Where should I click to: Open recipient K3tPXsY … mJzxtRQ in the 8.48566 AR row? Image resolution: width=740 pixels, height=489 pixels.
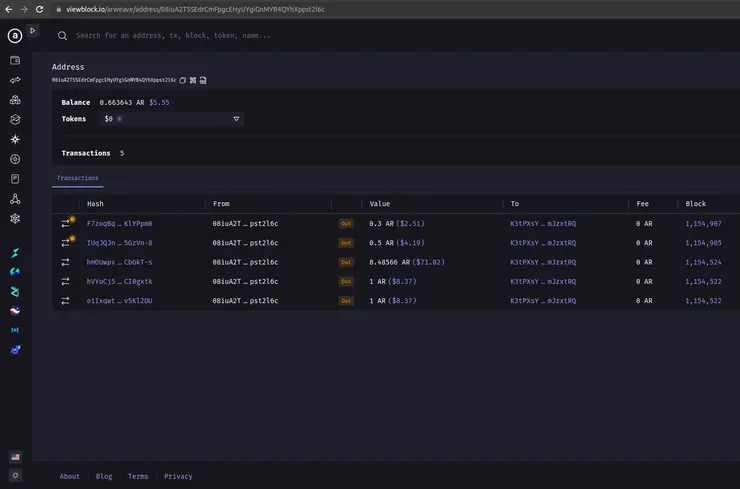(x=543, y=262)
